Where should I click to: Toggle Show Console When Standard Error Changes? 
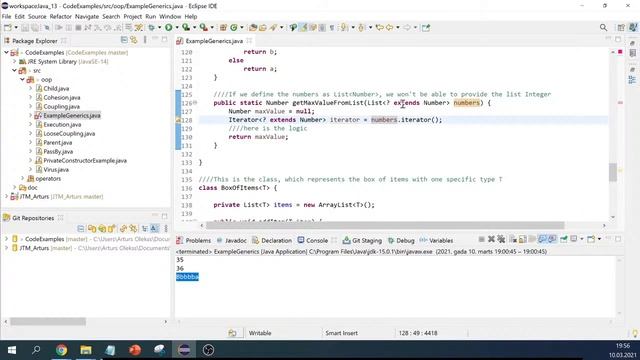pyautogui.click(x=552, y=239)
